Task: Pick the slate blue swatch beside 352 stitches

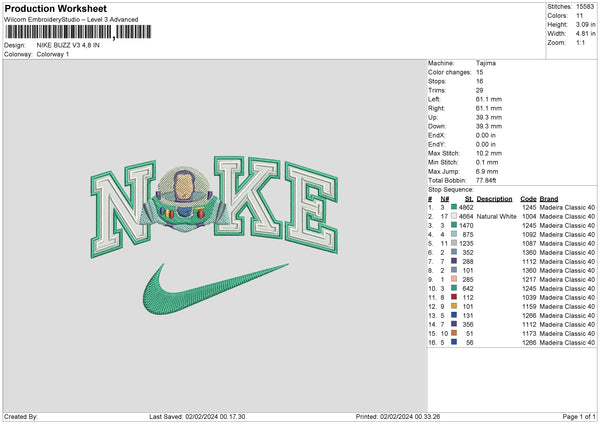Action: (x=454, y=252)
